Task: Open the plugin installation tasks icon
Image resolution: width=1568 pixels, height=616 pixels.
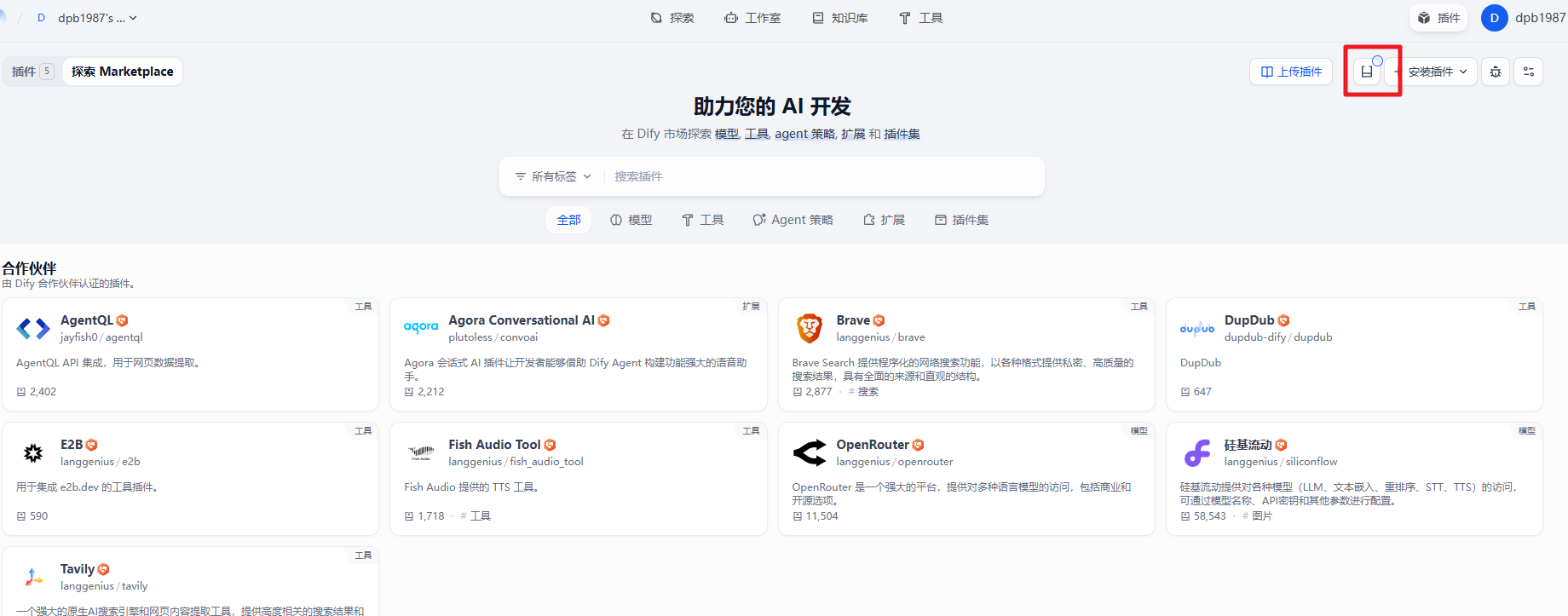Action: pyautogui.click(x=1367, y=72)
